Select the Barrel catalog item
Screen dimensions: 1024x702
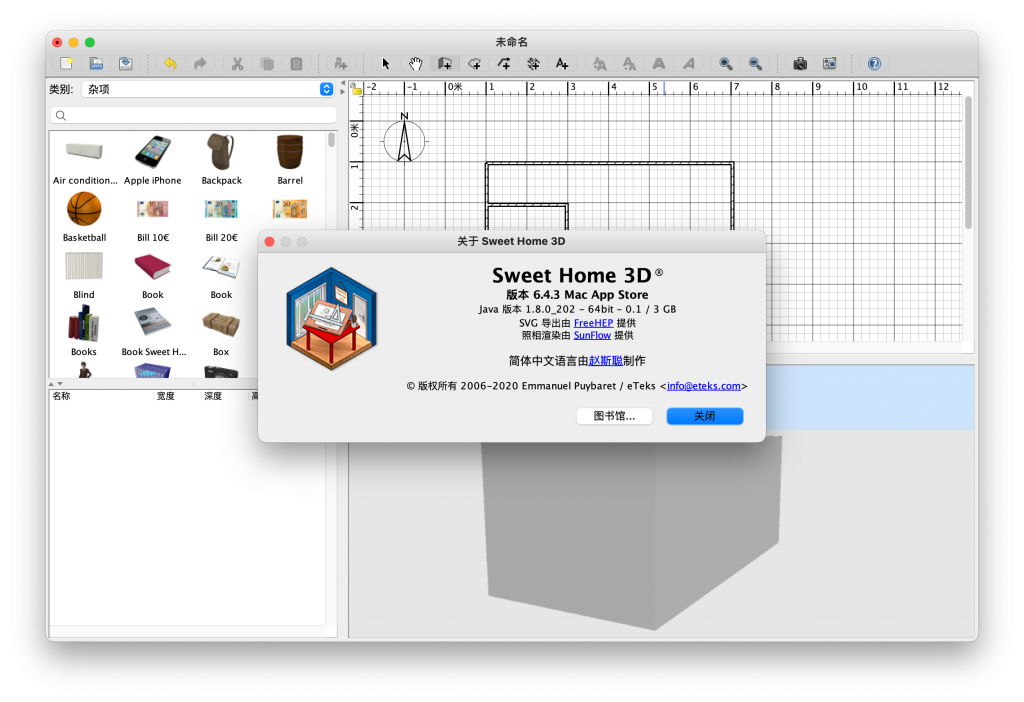point(290,160)
